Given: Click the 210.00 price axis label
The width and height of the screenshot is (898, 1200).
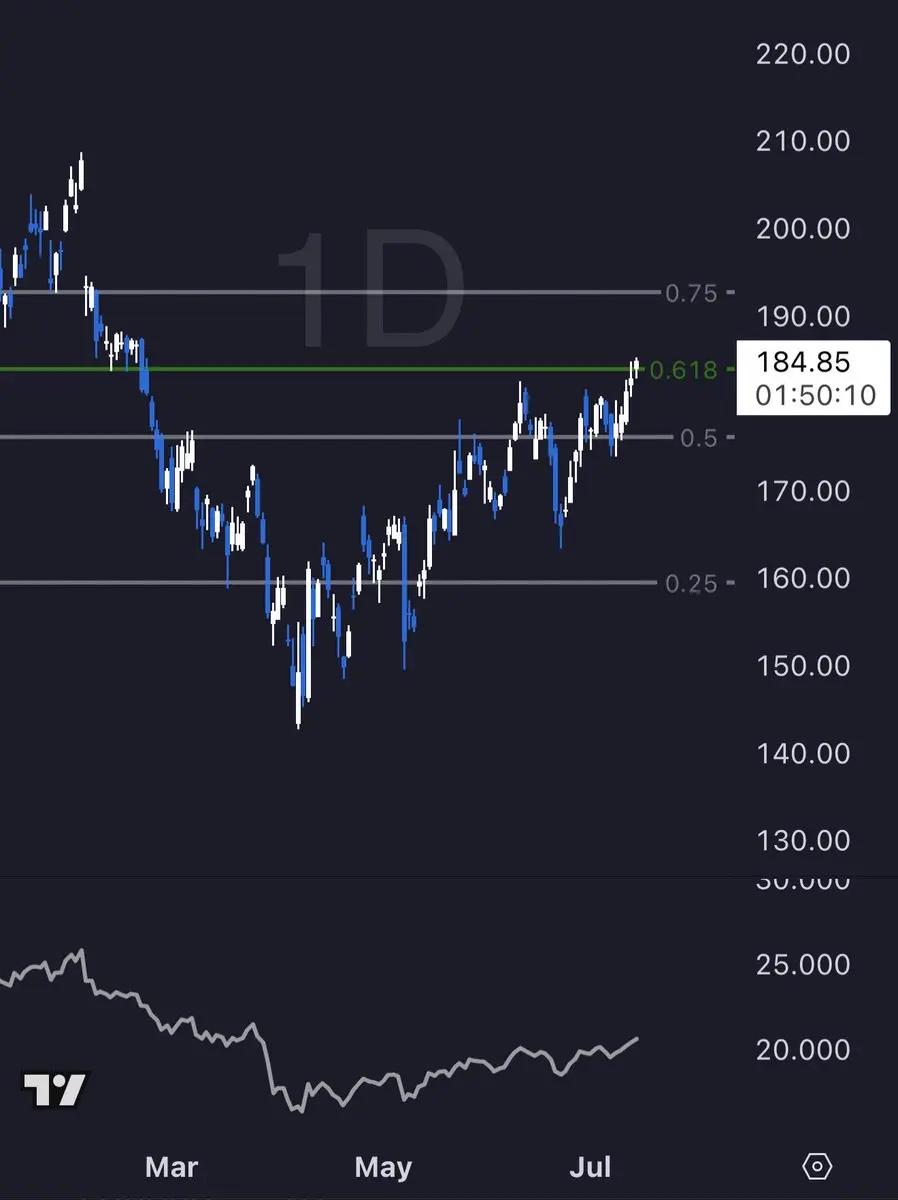Looking at the screenshot, I should (804, 140).
